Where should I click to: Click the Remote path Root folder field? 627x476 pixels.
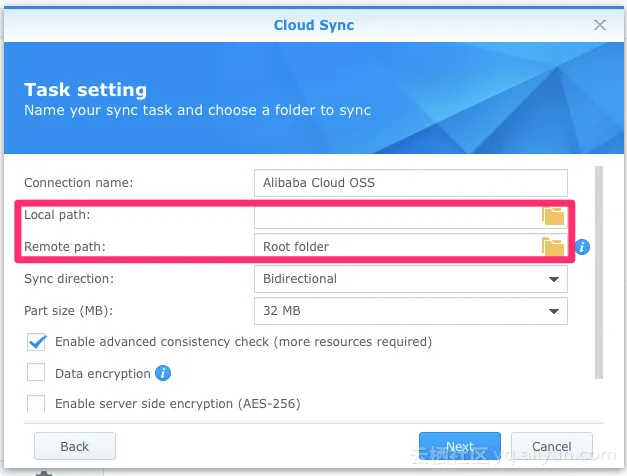397,247
